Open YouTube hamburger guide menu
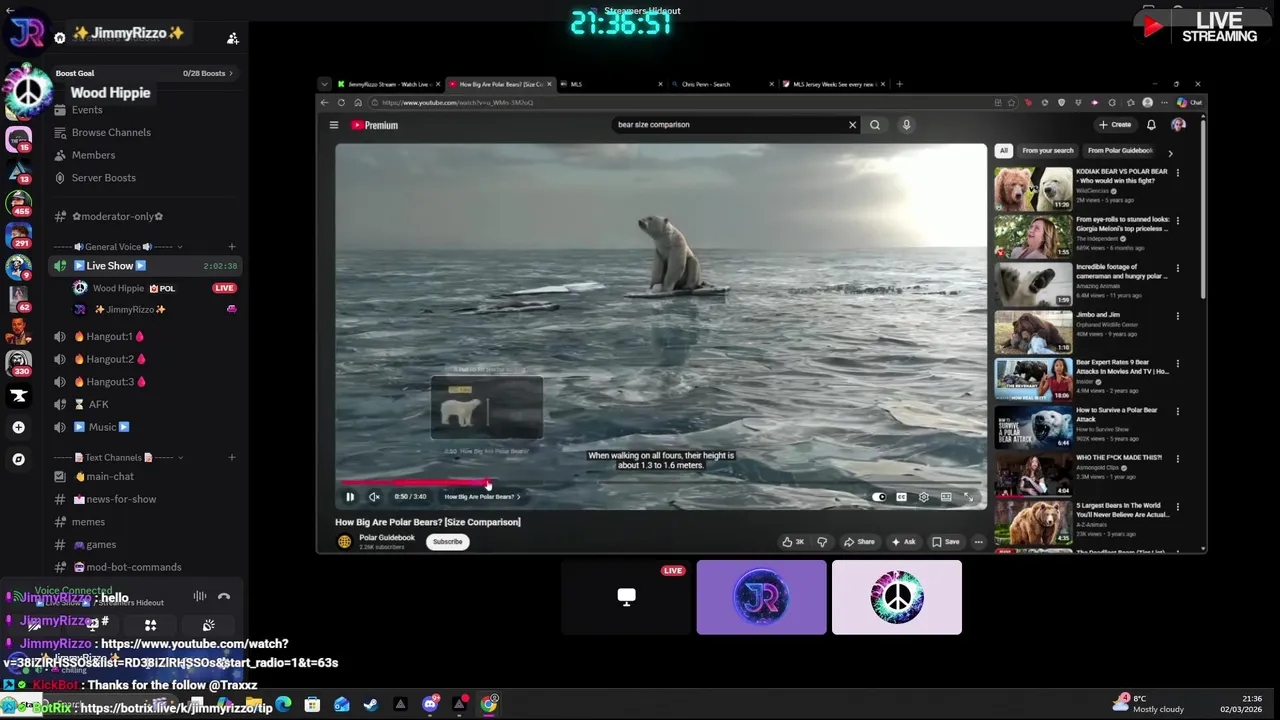Screen dimensions: 1280x720 [334, 125]
